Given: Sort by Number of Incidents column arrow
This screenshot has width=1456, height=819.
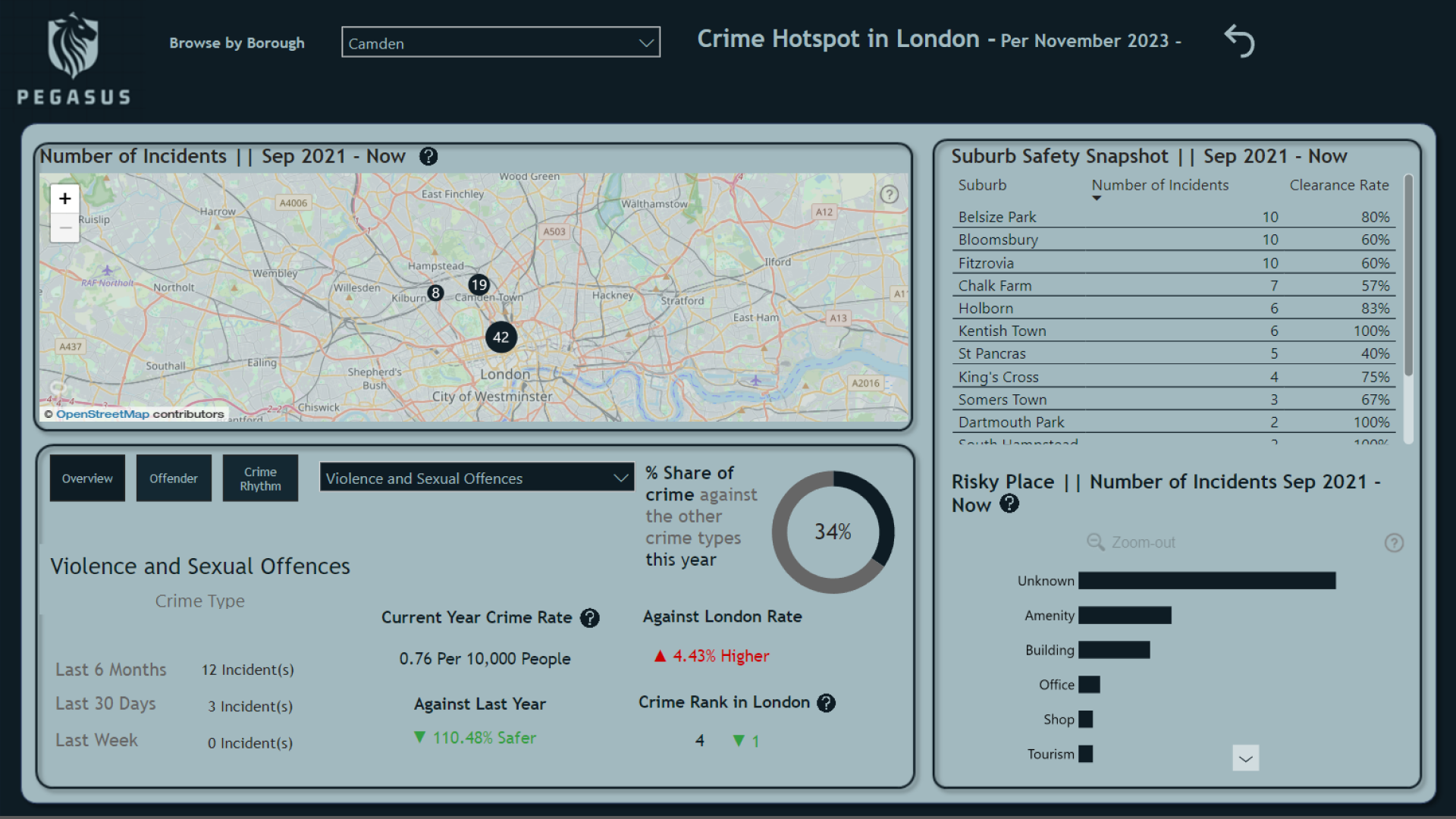Looking at the screenshot, I should [x=1096, y=199].
